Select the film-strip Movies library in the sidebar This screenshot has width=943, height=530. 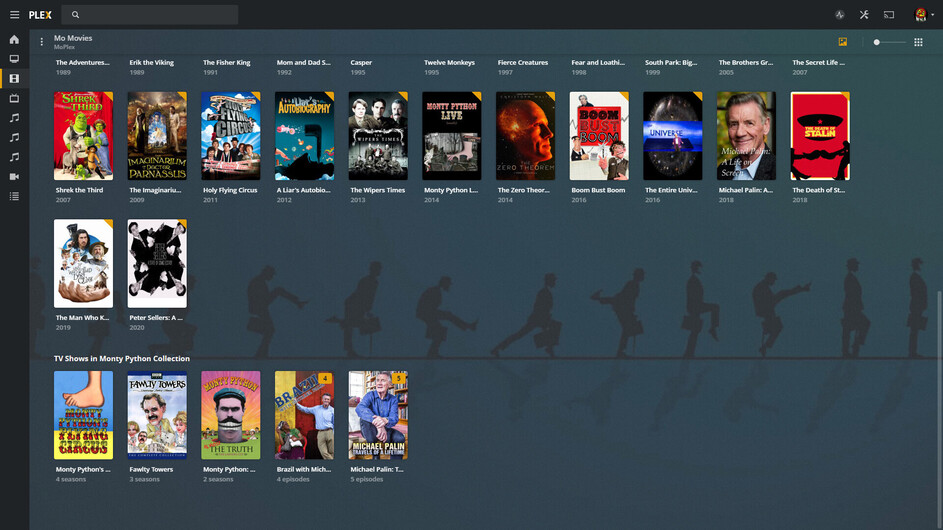(x=14, y=79)
